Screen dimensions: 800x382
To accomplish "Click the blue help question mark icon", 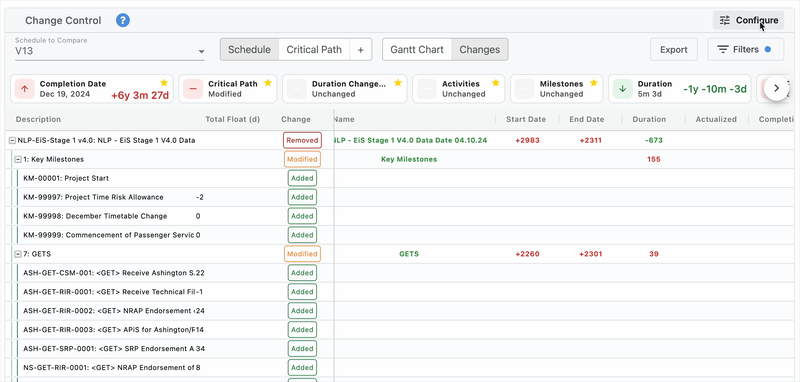I will [122, 20].
